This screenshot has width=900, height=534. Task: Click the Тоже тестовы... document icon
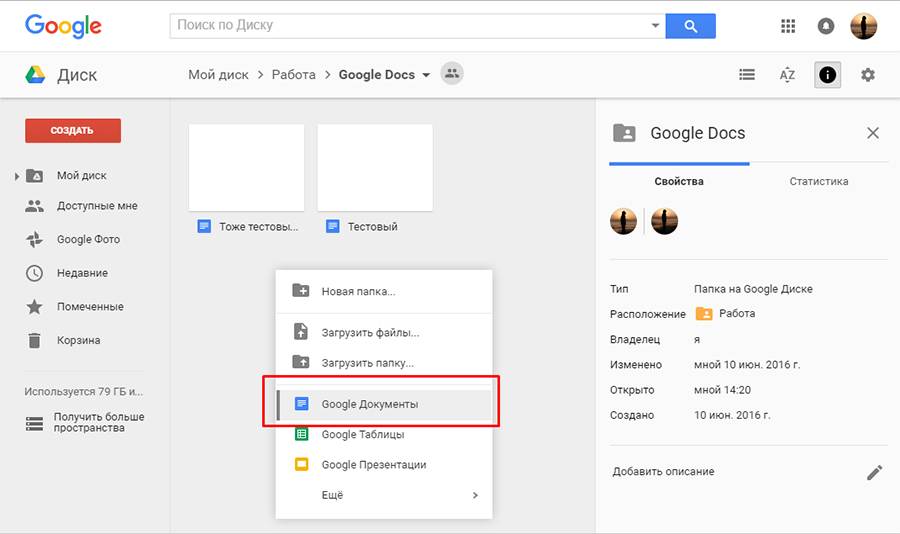(204, 226)
